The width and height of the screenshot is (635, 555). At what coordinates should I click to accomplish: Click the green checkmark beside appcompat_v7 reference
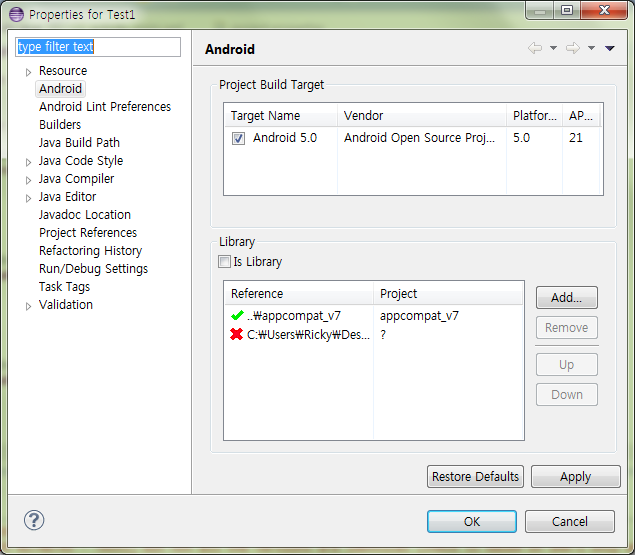(237, 315)
